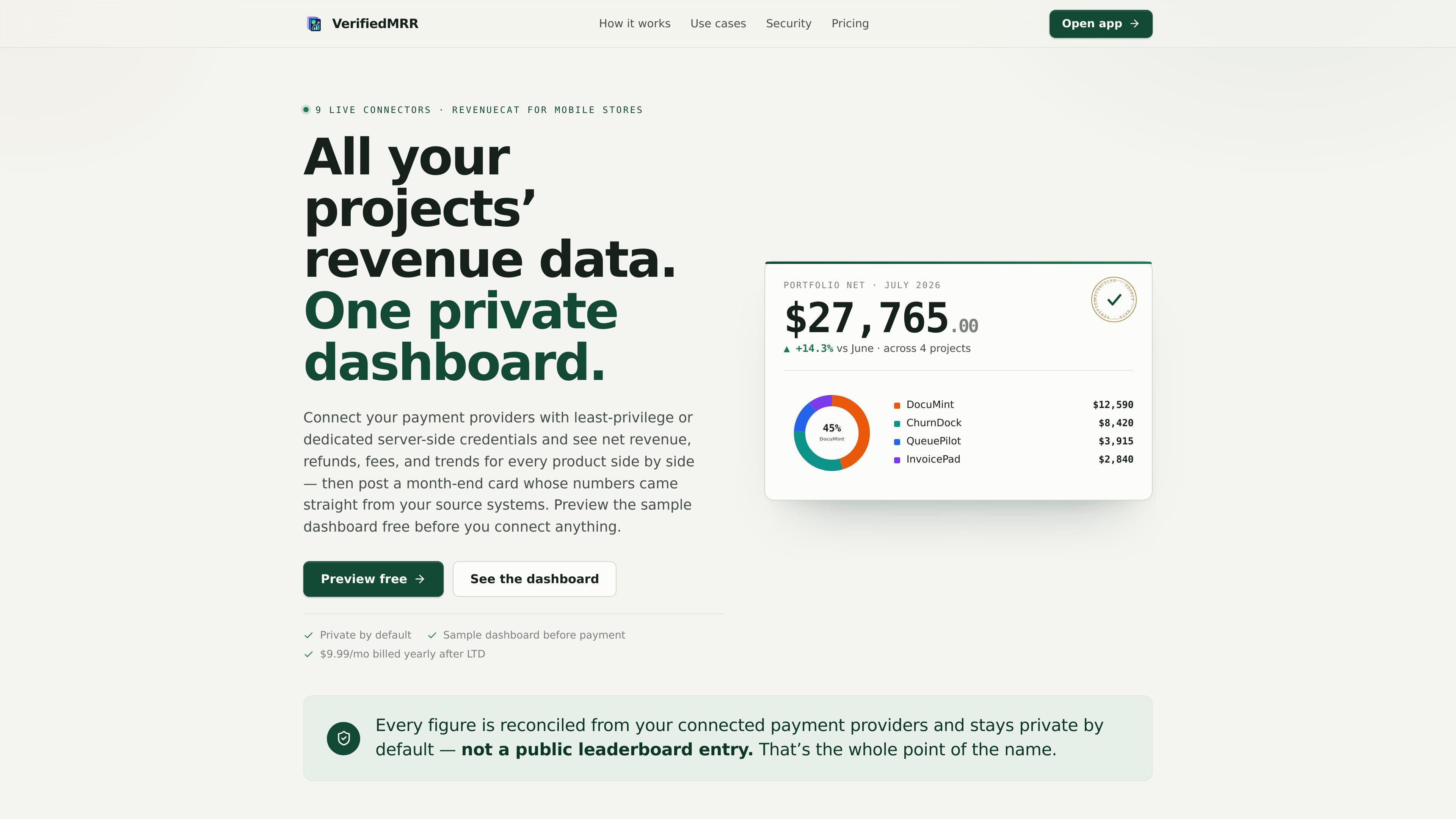Screen dimensions: 1456x819
Task: Click the checkmark next to Private by default
Action: 309,635
